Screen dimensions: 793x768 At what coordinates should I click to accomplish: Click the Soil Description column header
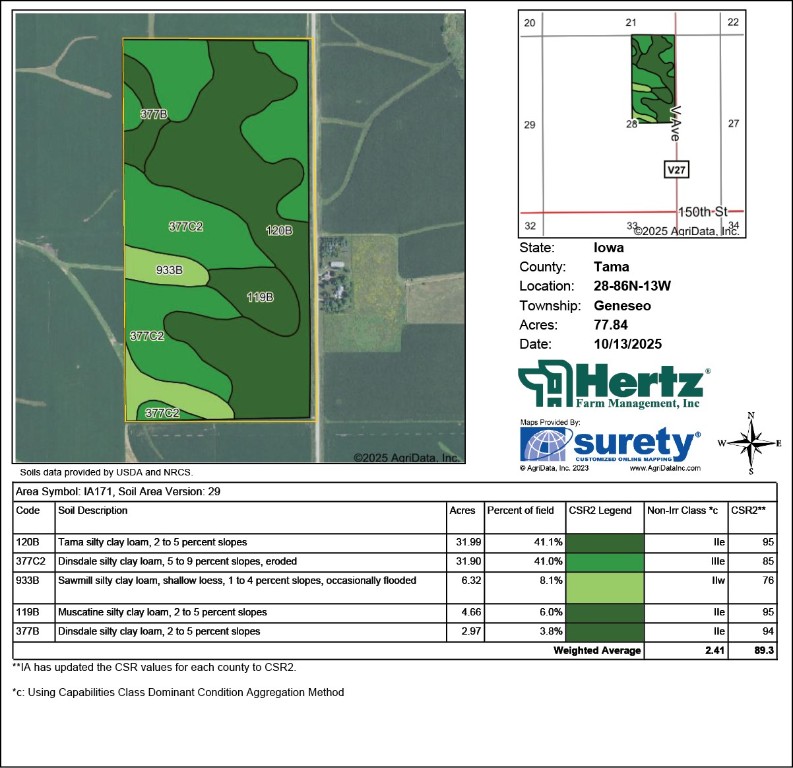point(93,510)
